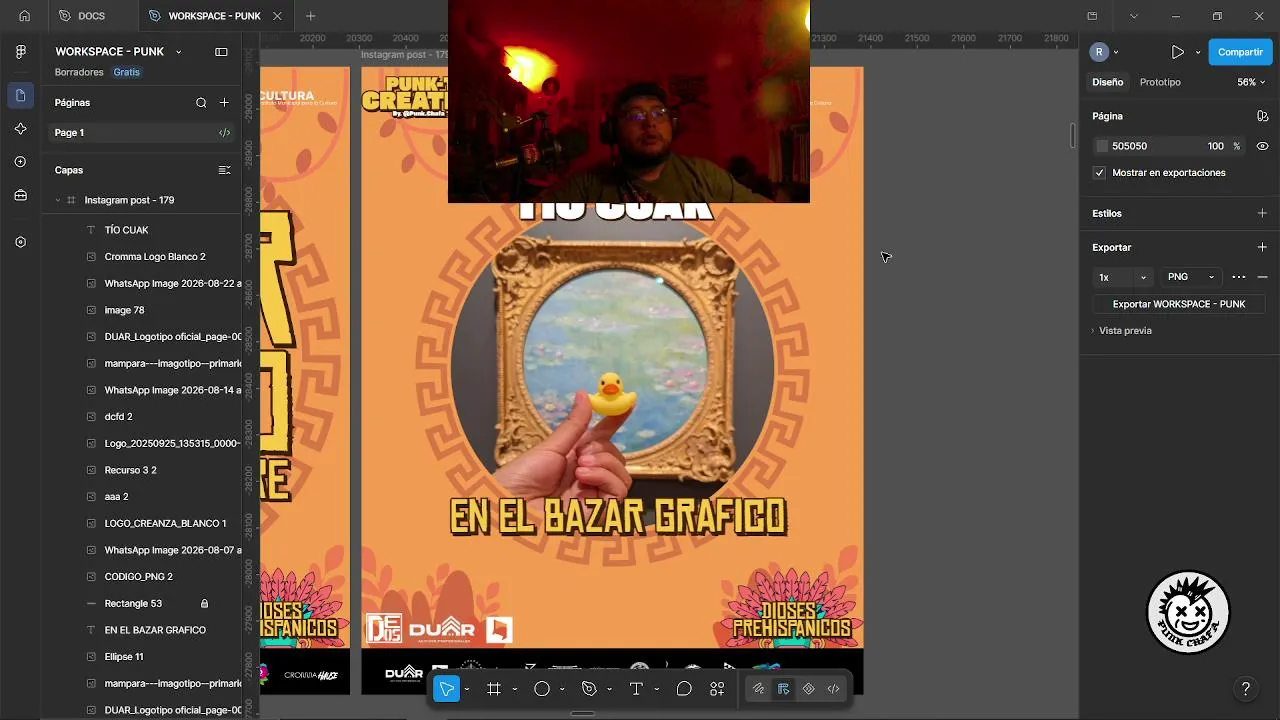Select the Move tool in the bottom toolbar

click(x=446, y=689)
